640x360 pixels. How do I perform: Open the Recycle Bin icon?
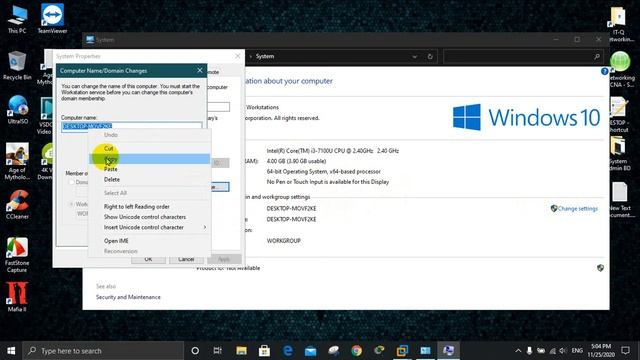(x=17, y=65)
